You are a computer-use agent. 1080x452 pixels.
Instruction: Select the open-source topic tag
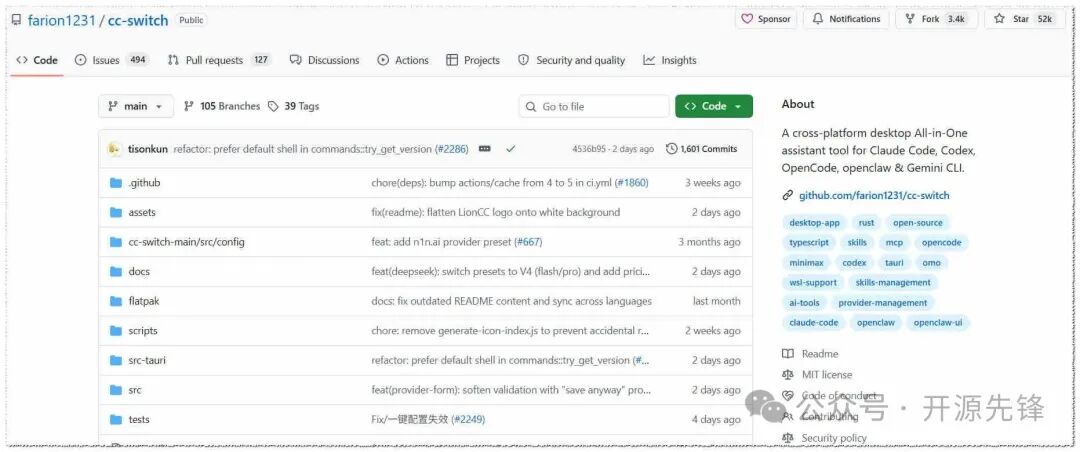[917, 223]
